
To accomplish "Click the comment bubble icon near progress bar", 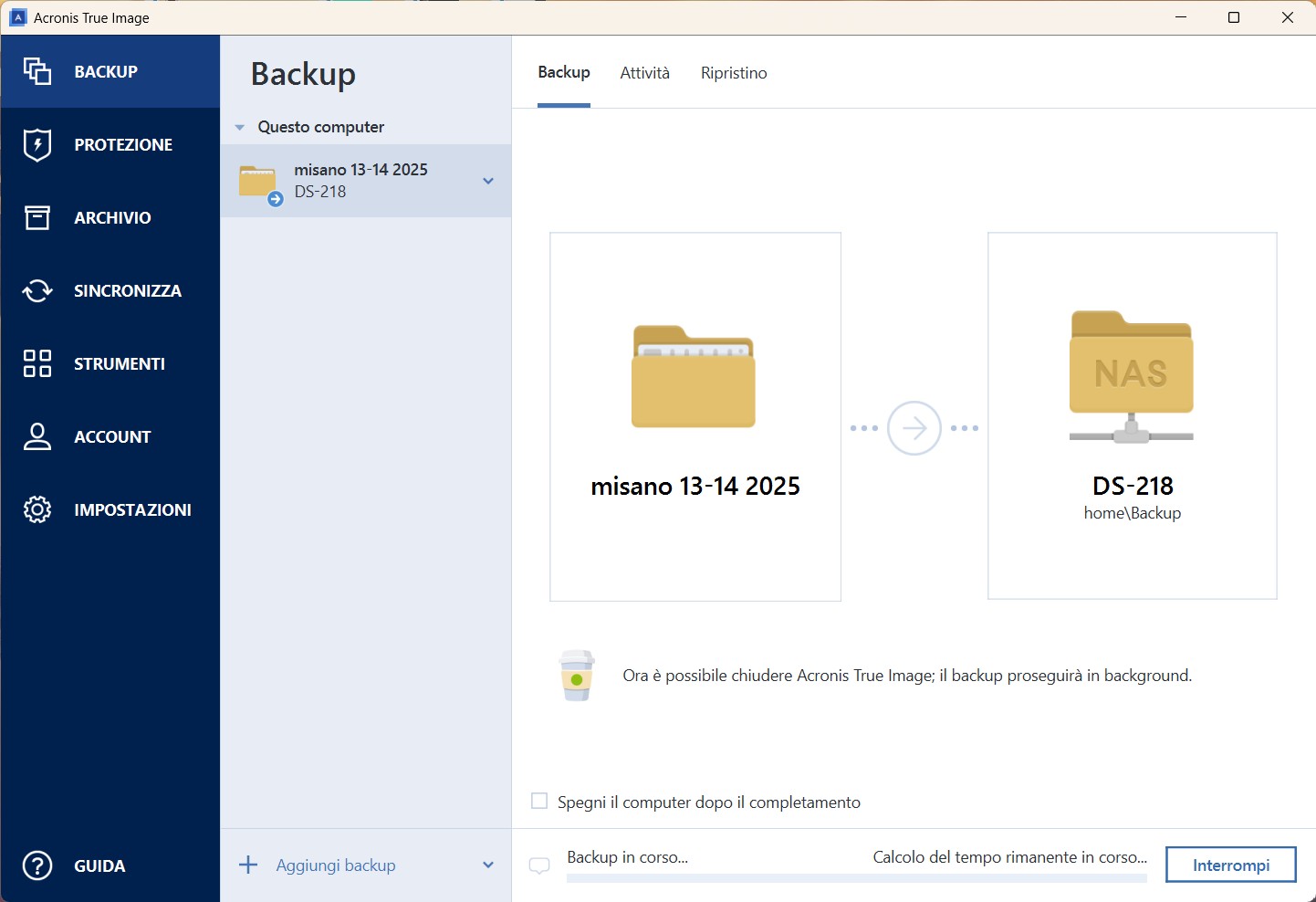I will (x=539, y=865).
